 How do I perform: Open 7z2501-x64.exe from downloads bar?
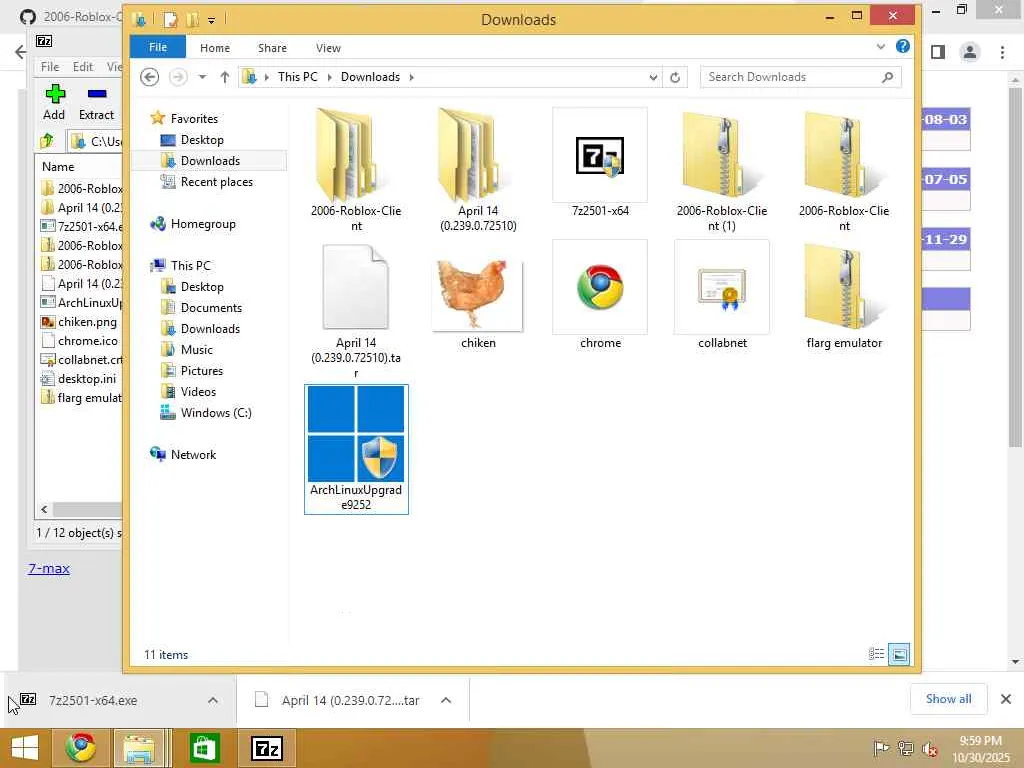[93, 700]
